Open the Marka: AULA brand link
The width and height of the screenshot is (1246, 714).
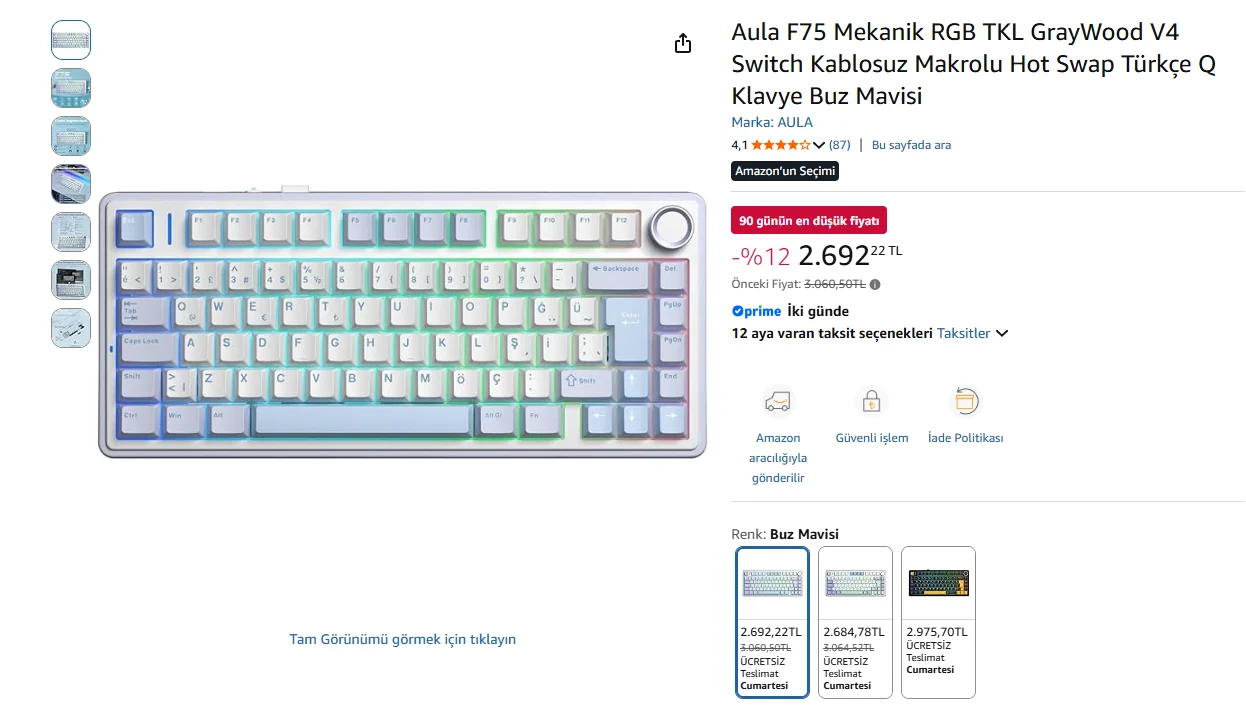[772, 122]
